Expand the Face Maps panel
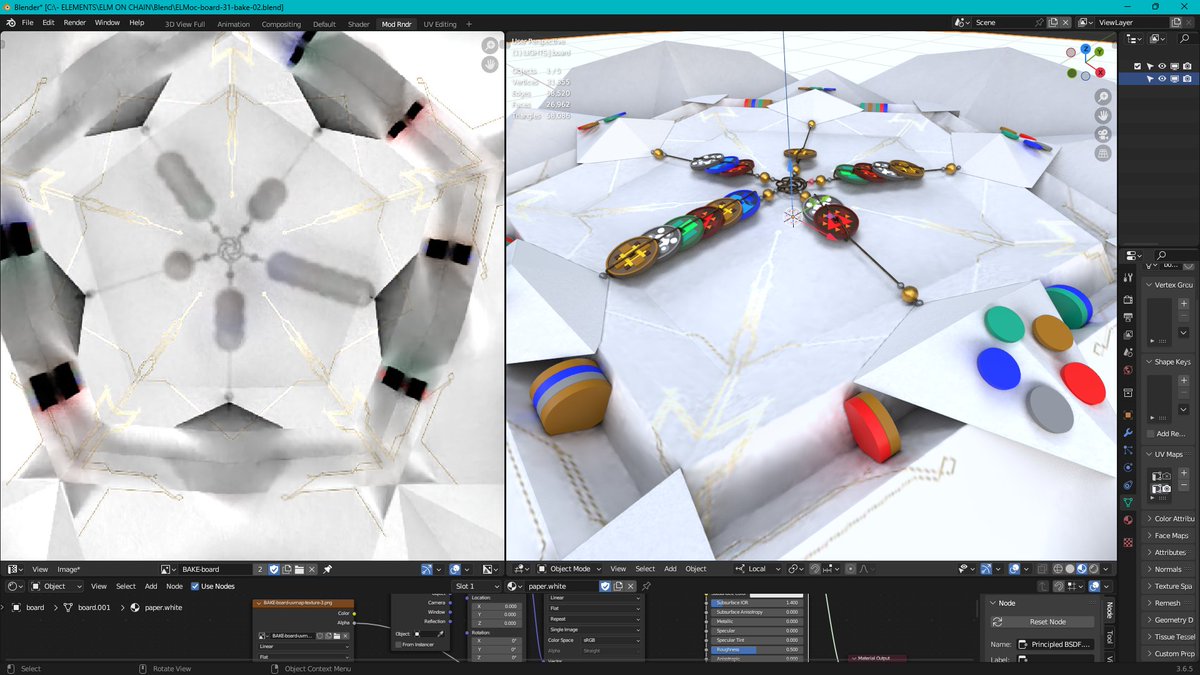This screenshot has width=1200, height=675. point(1168,535)
